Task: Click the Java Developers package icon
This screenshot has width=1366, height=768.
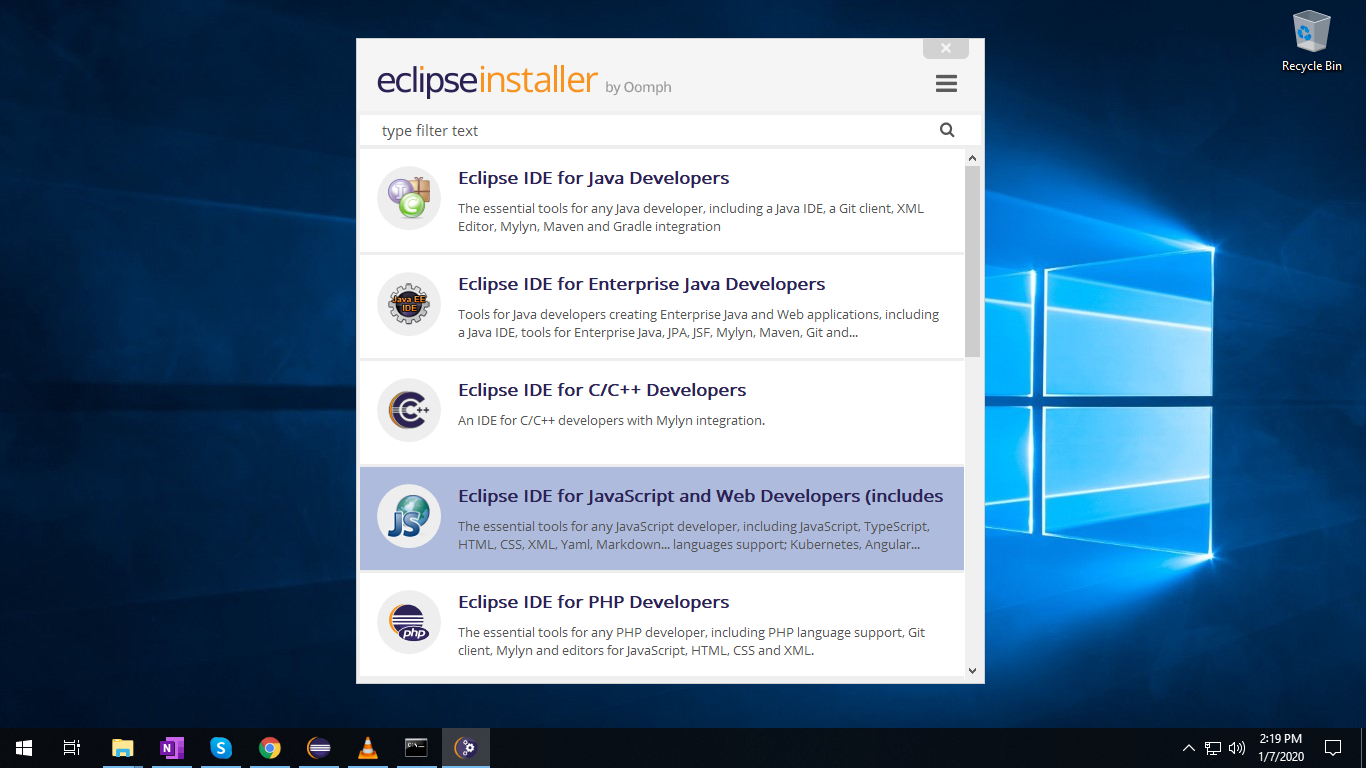Action: tap(408, 198)
